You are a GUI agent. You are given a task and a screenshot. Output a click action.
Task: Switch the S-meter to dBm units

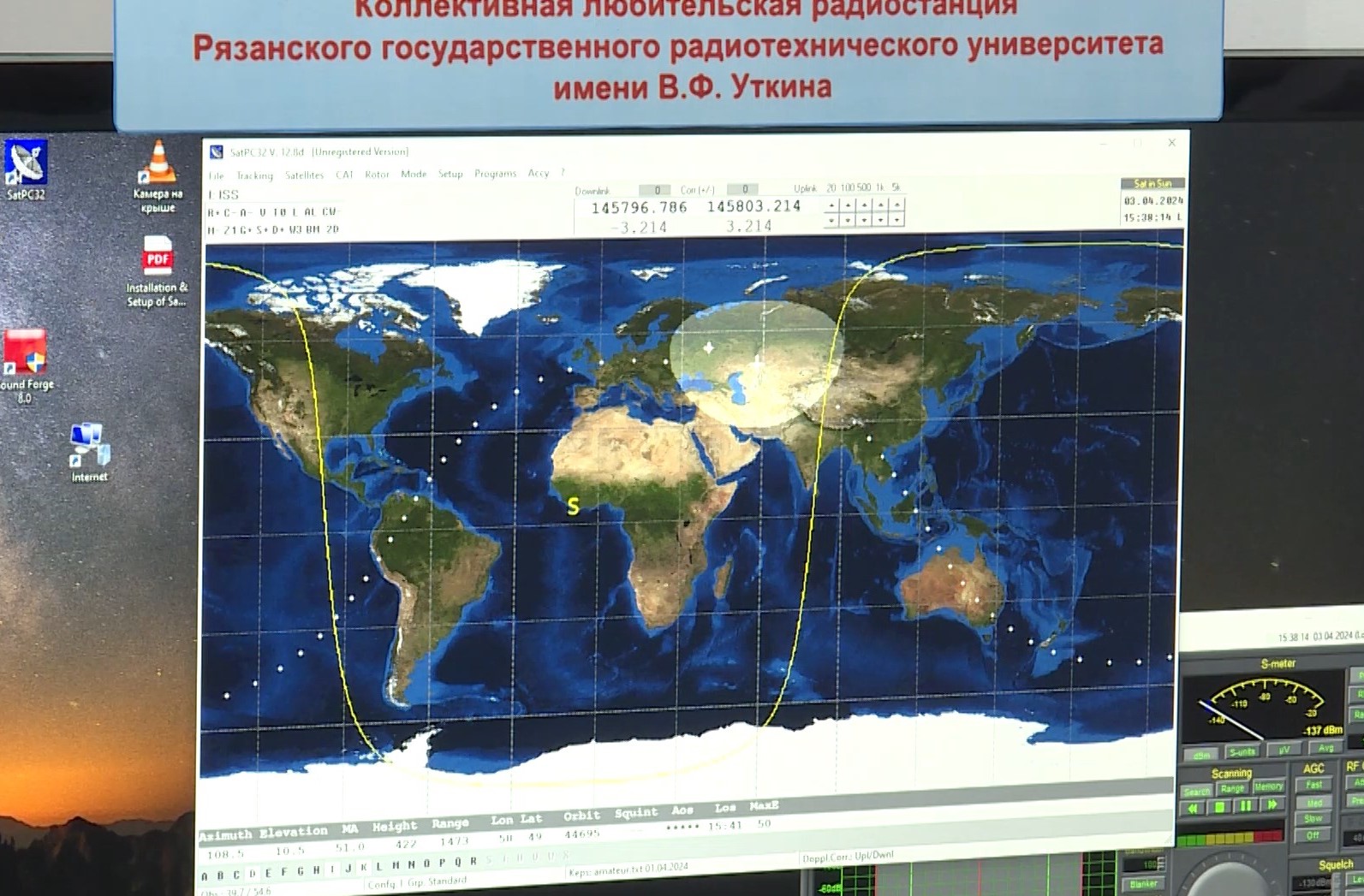point(1203,755)
